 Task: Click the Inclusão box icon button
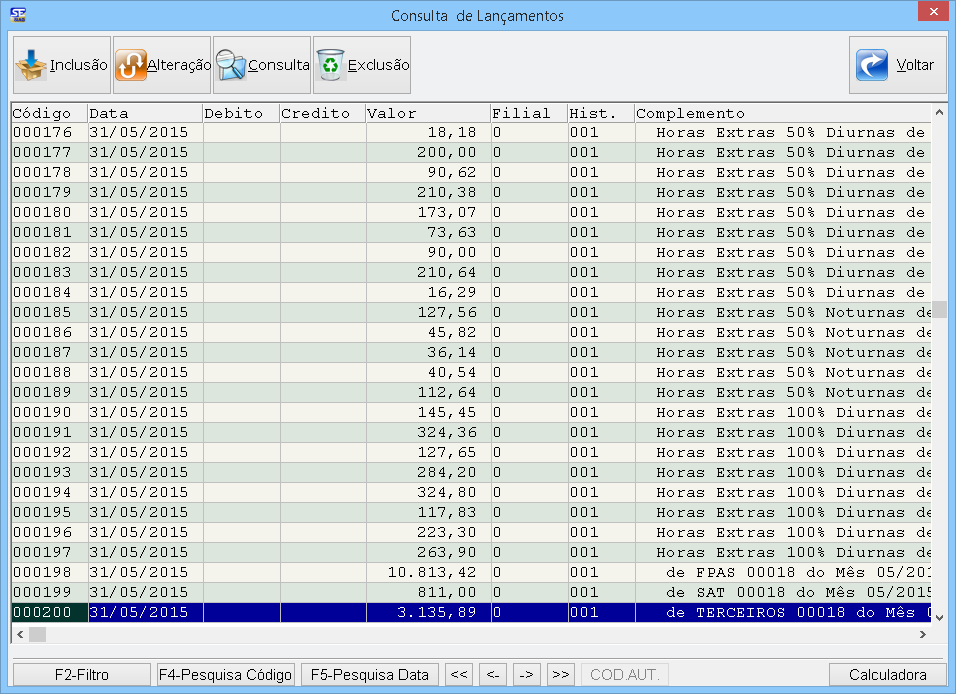(33, 65)
